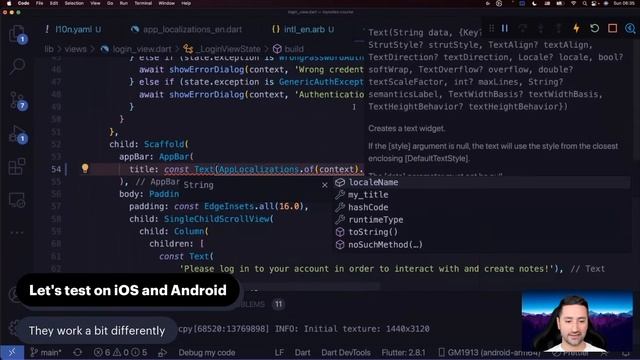
Task: Open Dart DevTools from the status bar
Action: 346,352
